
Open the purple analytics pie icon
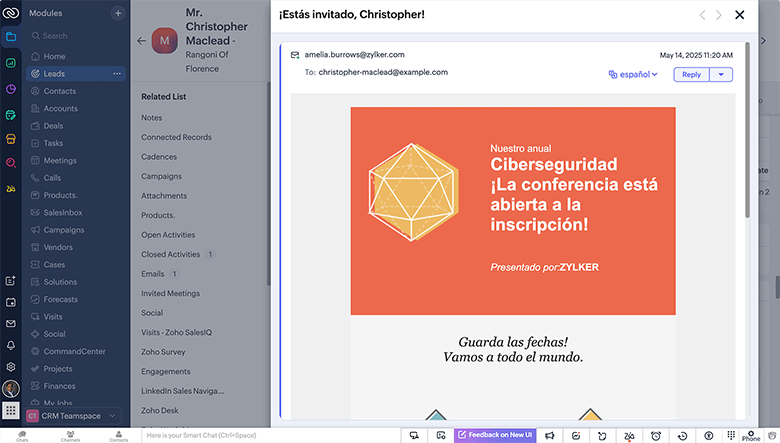[x=10, y=89]
